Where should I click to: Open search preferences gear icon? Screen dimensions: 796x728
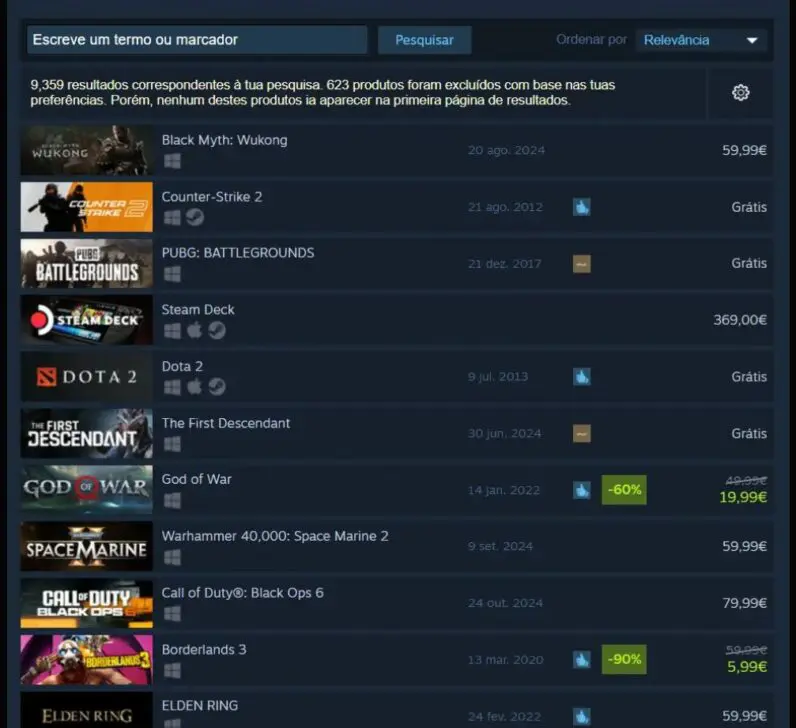740,92
